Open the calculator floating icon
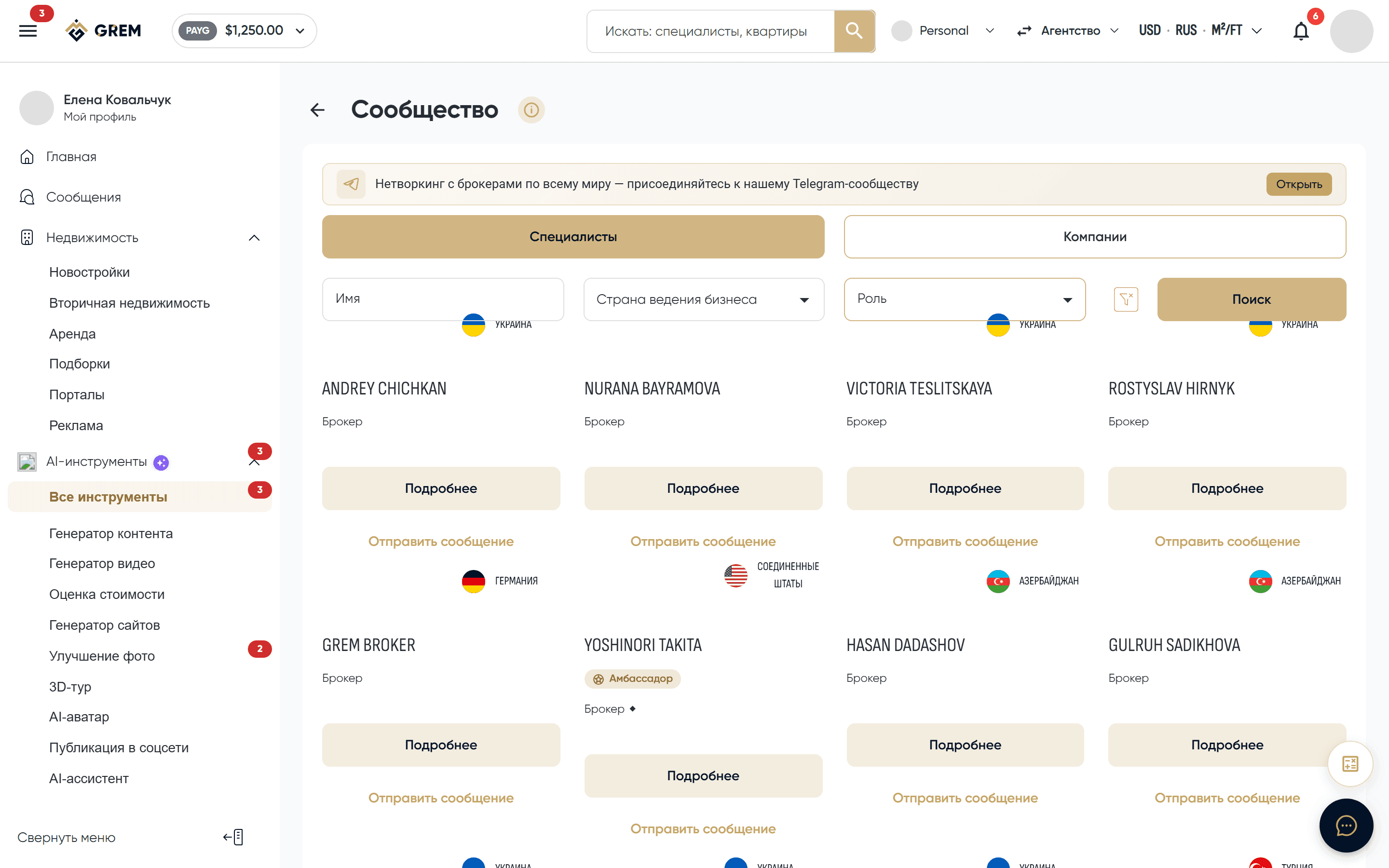Viewport: 1389px width, 868px height. point(1350,763)
